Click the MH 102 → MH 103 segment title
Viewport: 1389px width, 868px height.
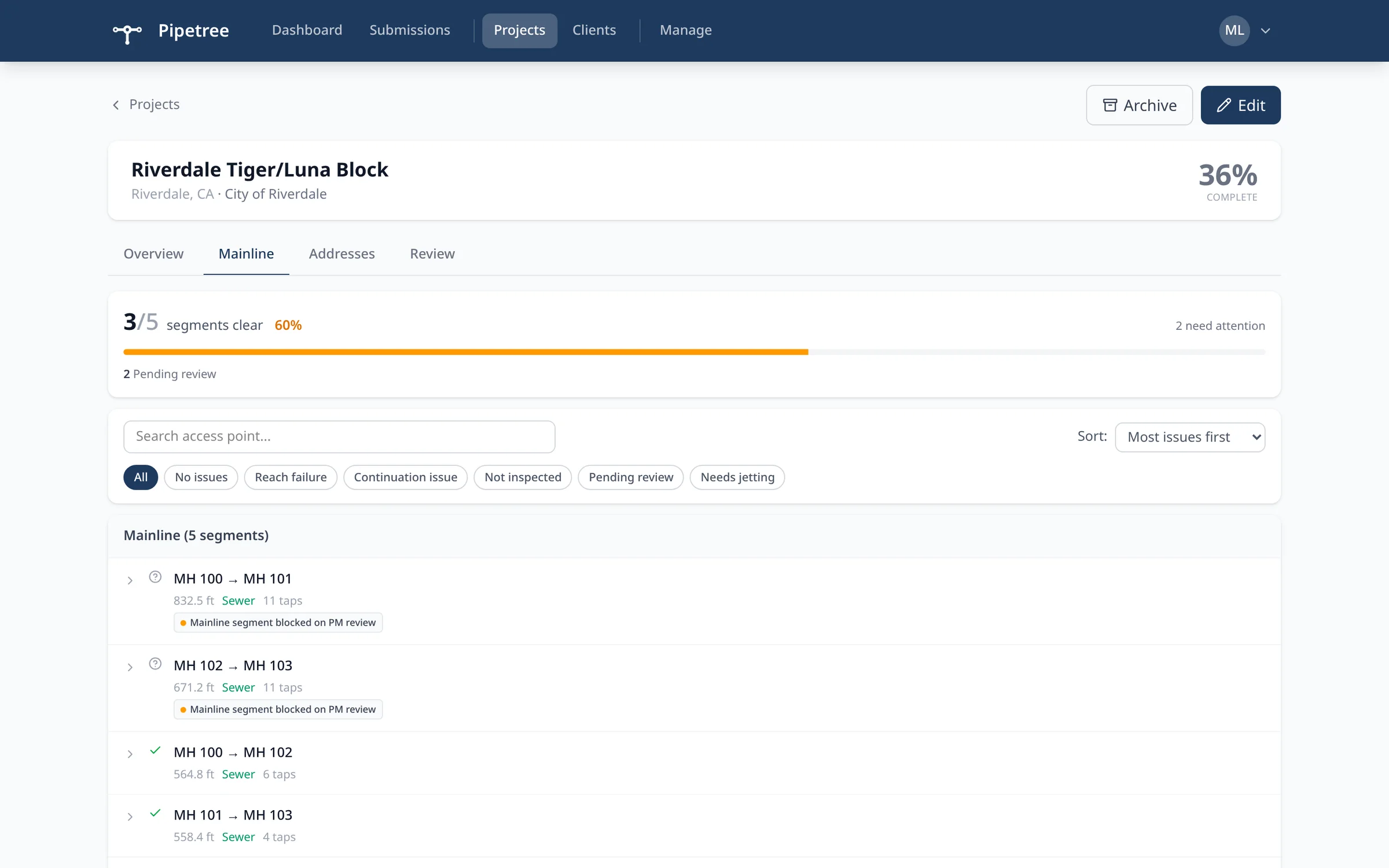coord(233,665)
